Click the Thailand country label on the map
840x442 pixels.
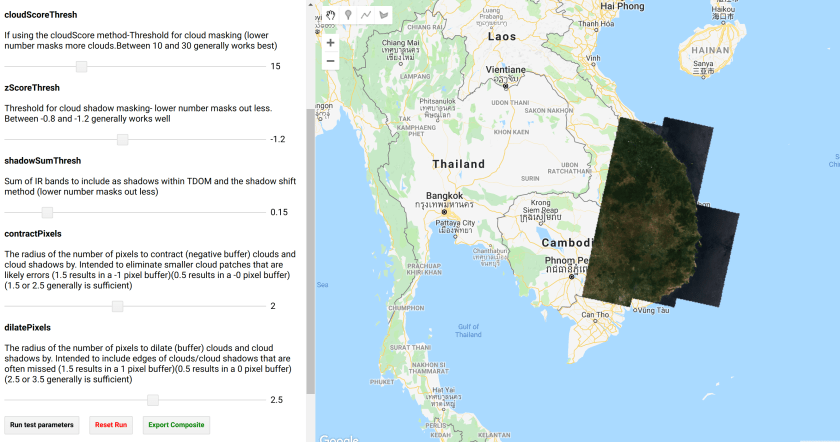pyautogui.click(x=458, y=164)
